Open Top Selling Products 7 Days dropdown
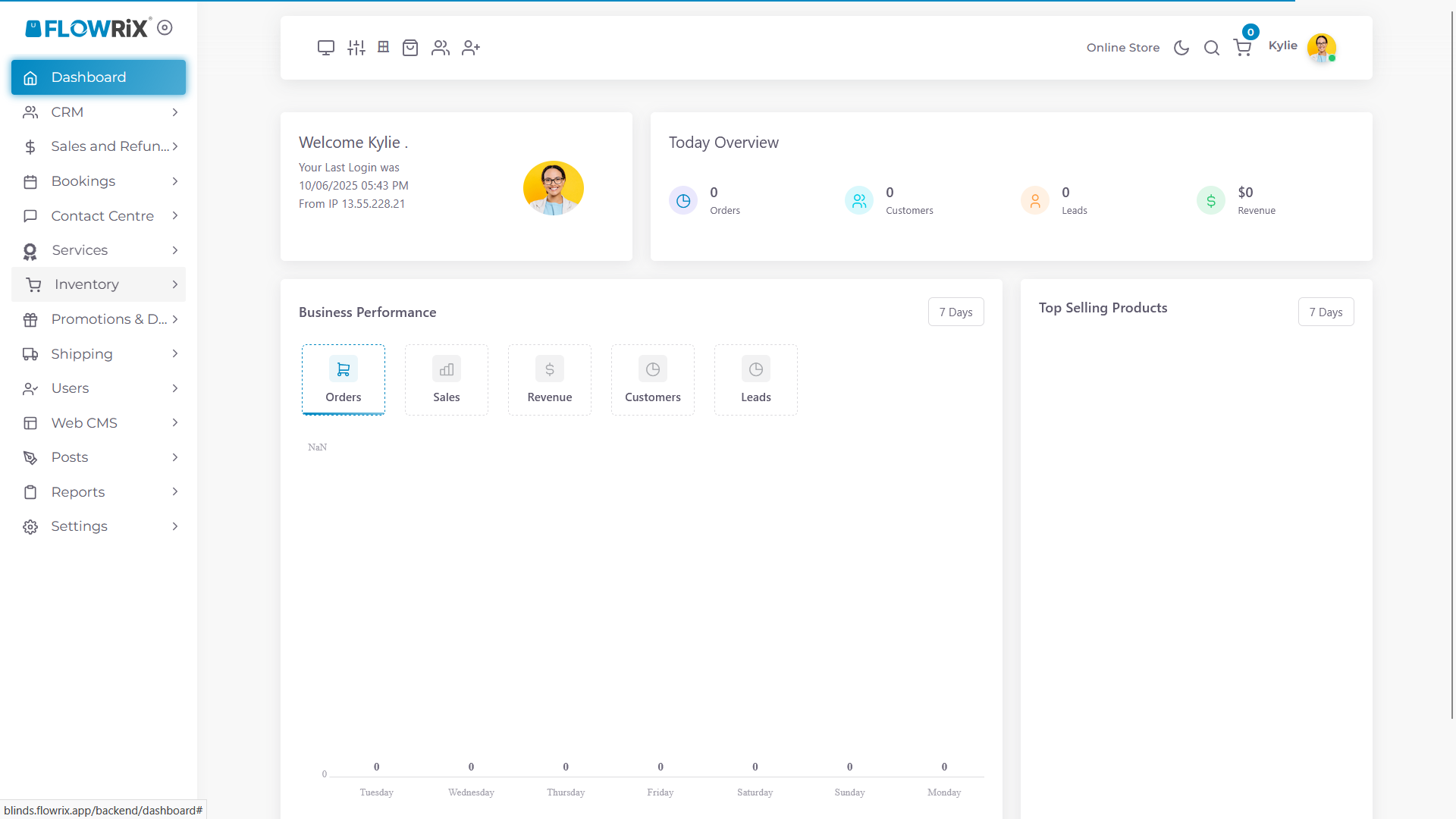 1326,312
